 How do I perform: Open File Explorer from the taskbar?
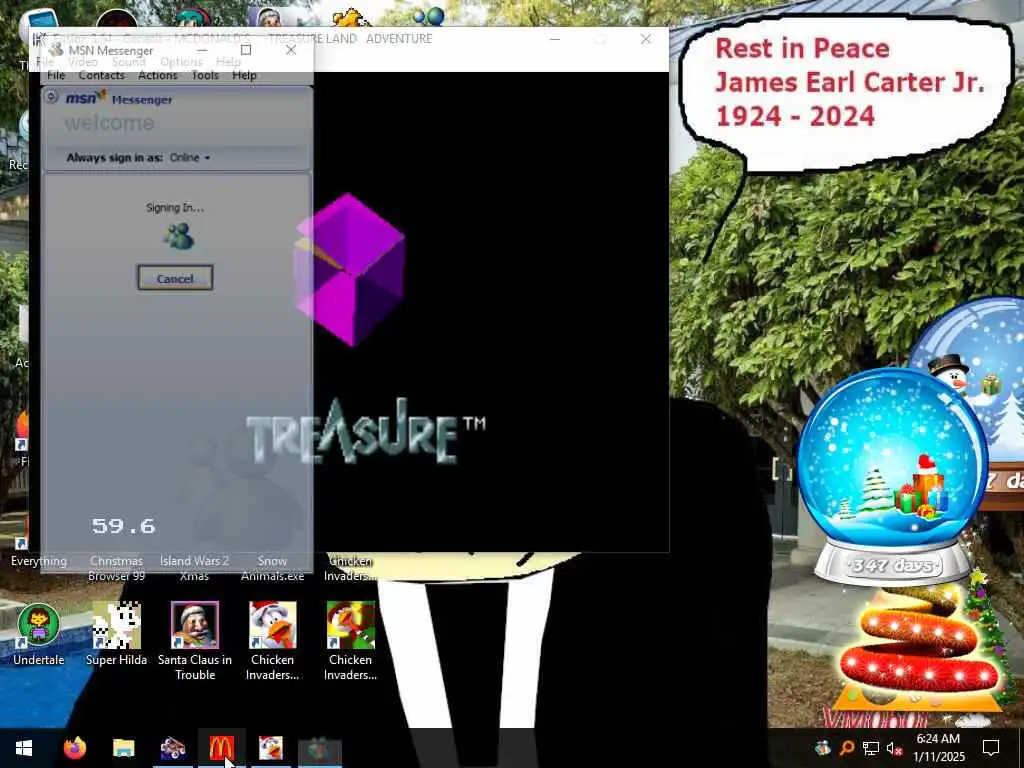123,748
